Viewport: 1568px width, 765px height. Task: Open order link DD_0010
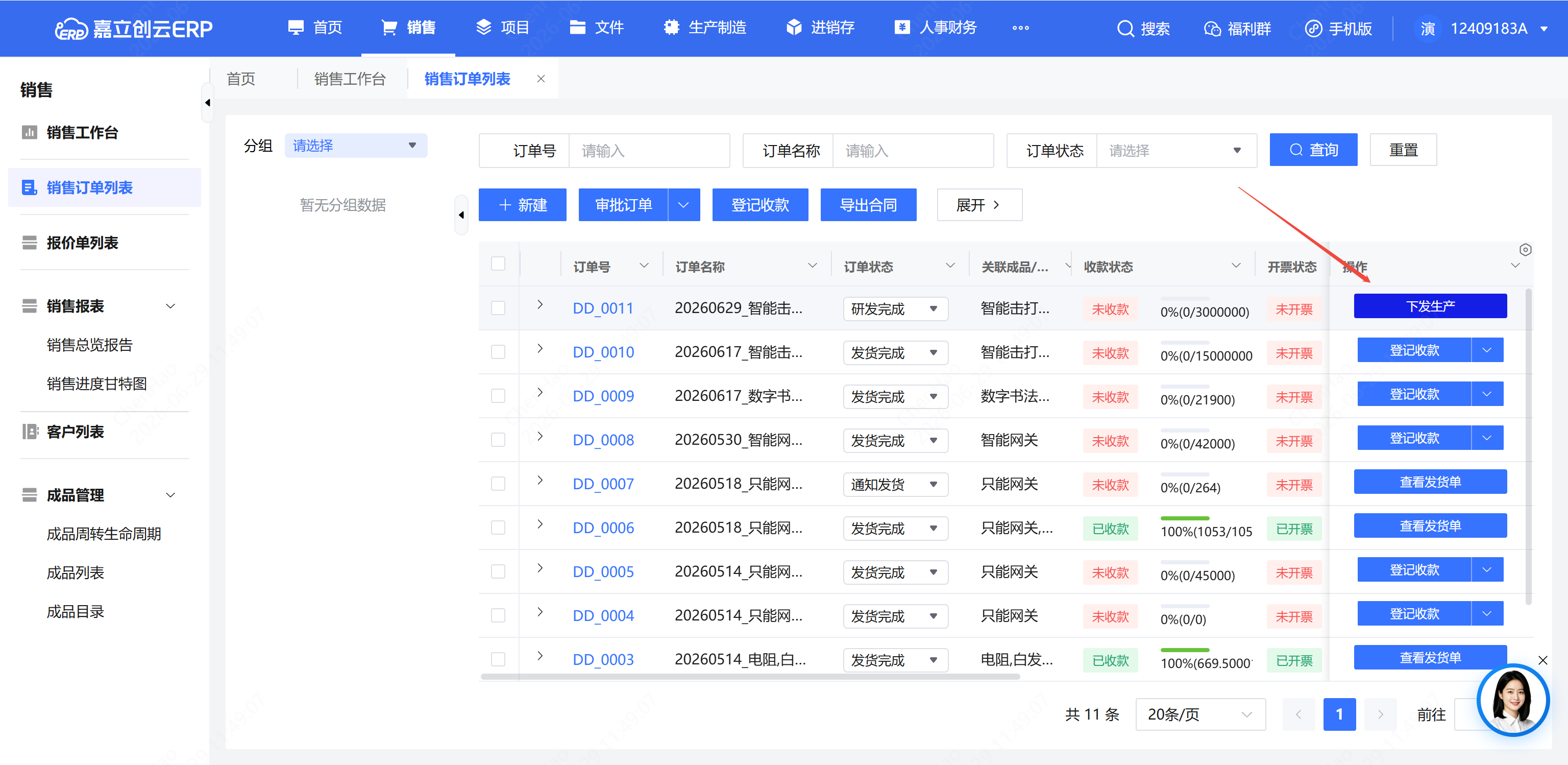pyautogui.click(x=603, y=352)
